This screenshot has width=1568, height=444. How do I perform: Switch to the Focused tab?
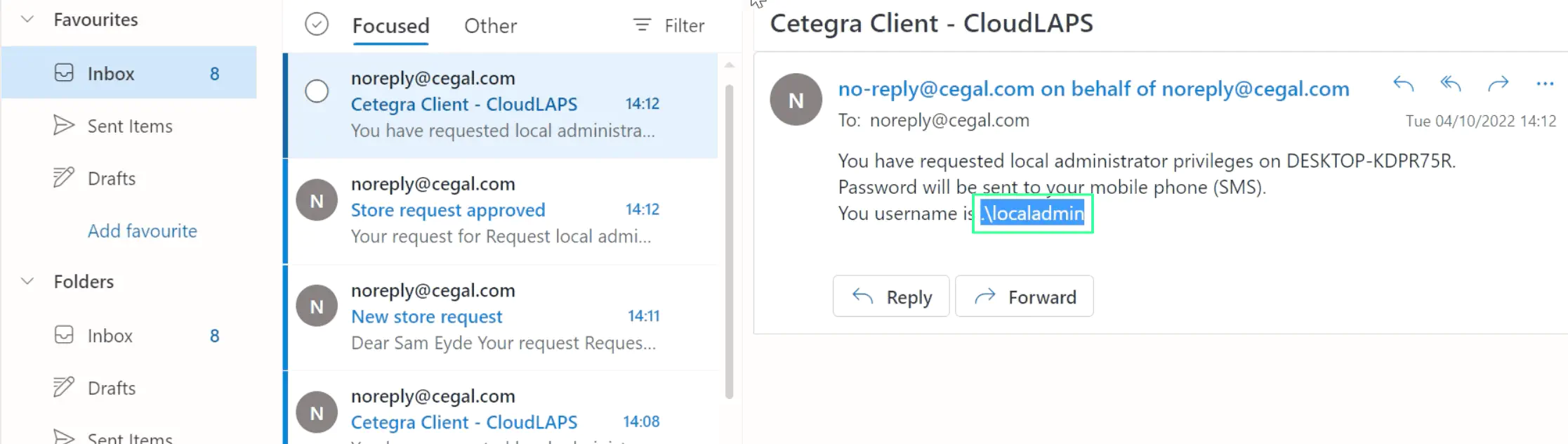click(x=390, y=26)
